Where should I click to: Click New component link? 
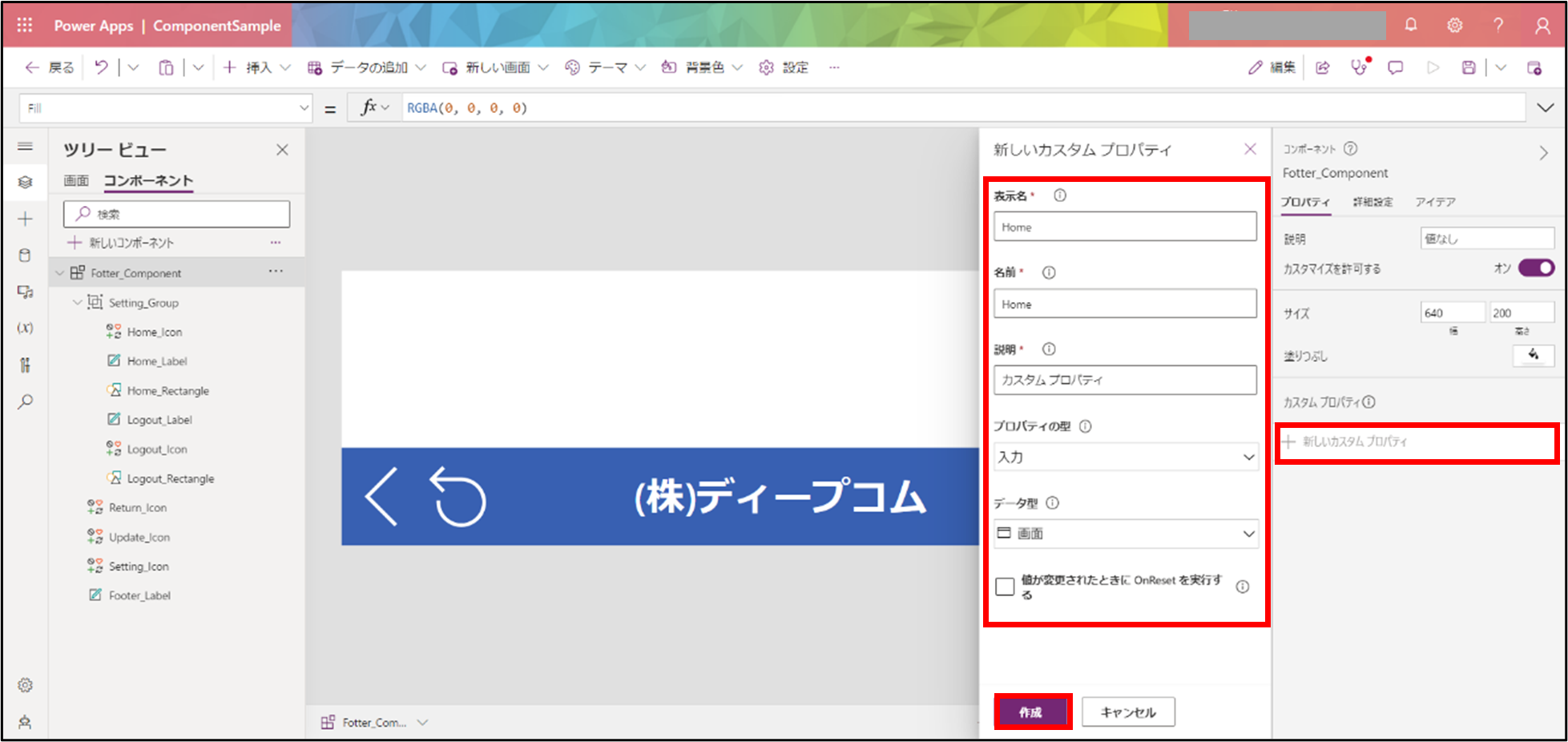tap(121, 242)
